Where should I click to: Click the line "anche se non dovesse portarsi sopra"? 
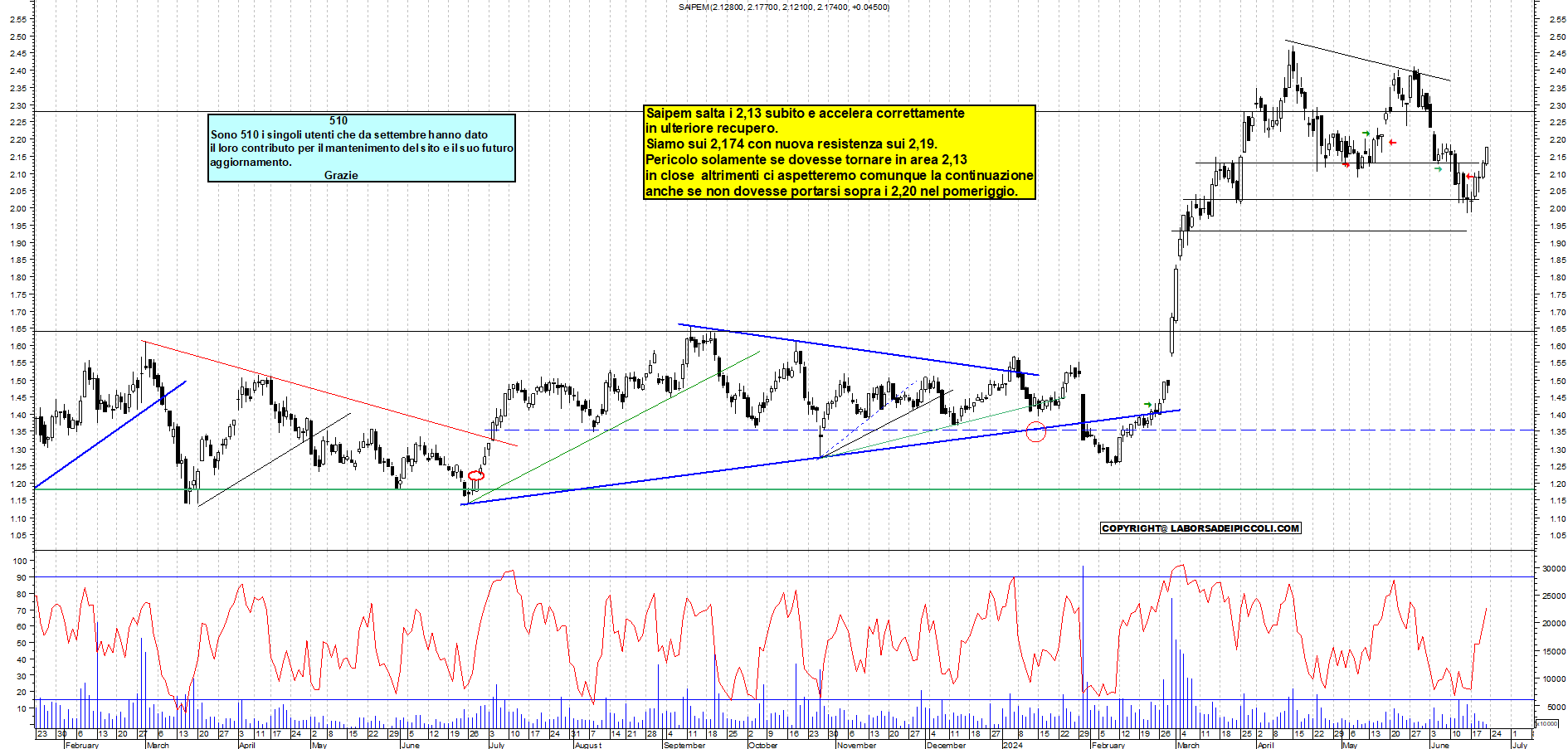coord(831,191)
